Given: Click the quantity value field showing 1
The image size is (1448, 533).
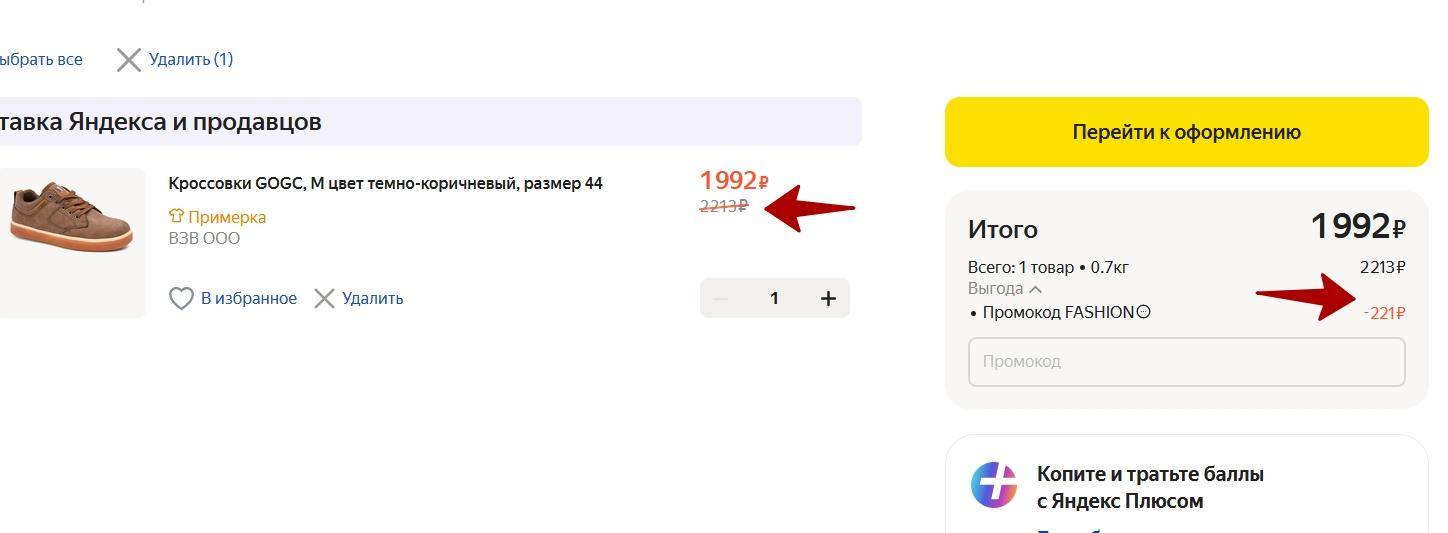Looking at the screenshot, I should click(774, 298).
